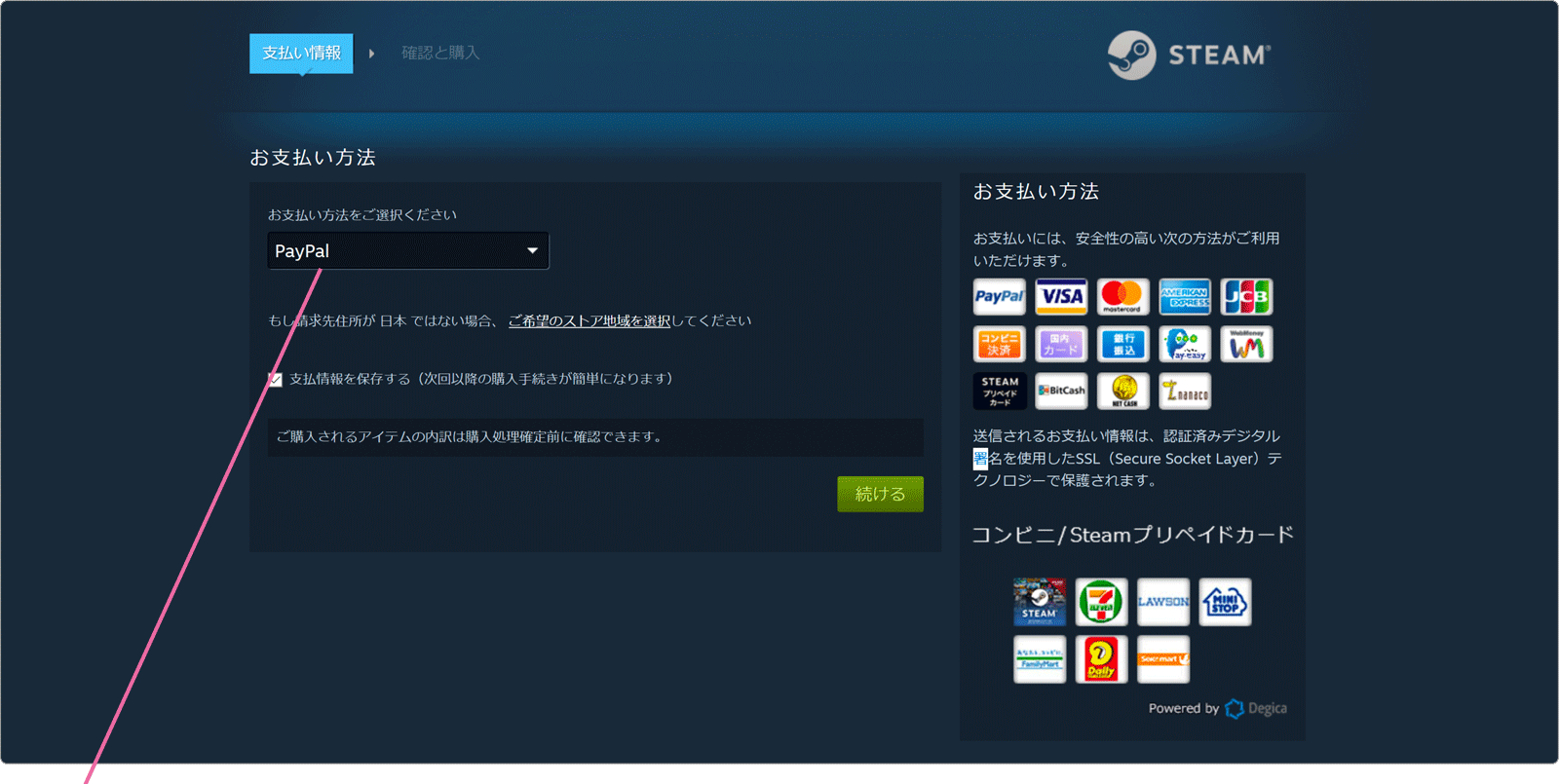The width and height of the screenshot is (1559, 784).
Task: Click the Powered by text
Action: (1183, 708)
